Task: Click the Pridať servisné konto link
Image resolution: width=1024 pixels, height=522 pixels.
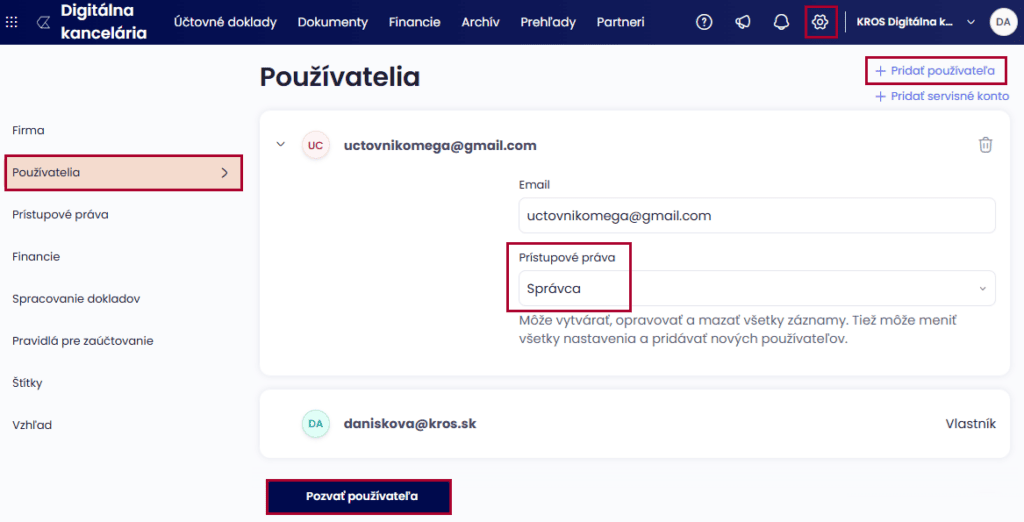Action: tap(942, 96)
